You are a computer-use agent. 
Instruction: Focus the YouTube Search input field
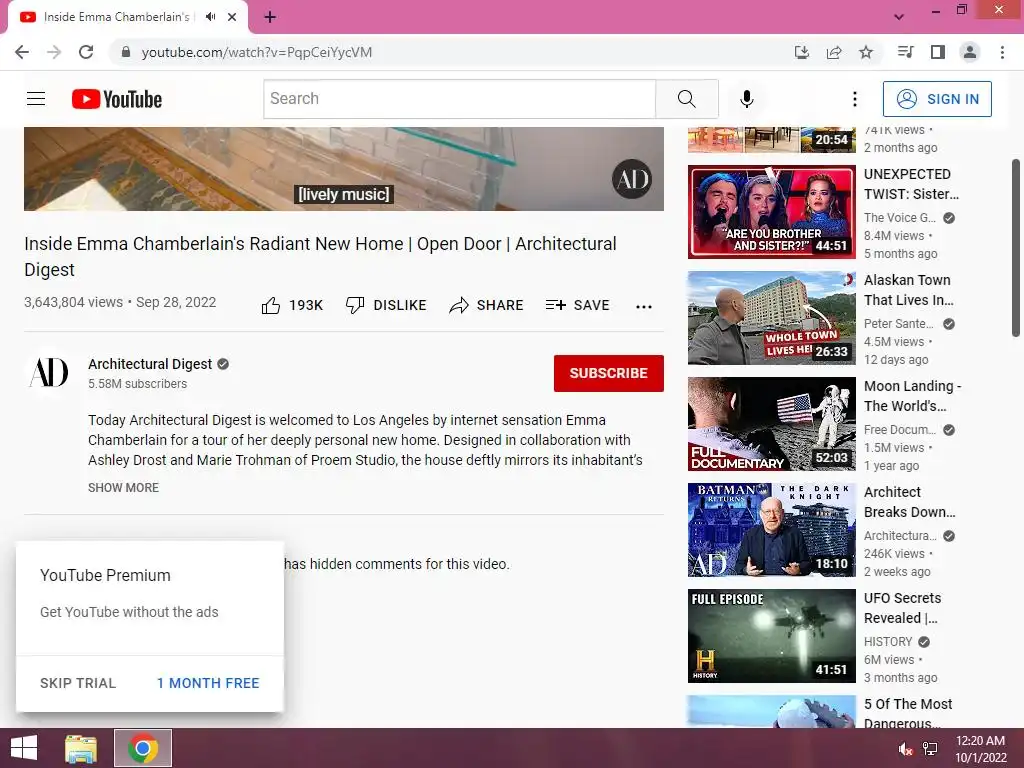point(460,99)
